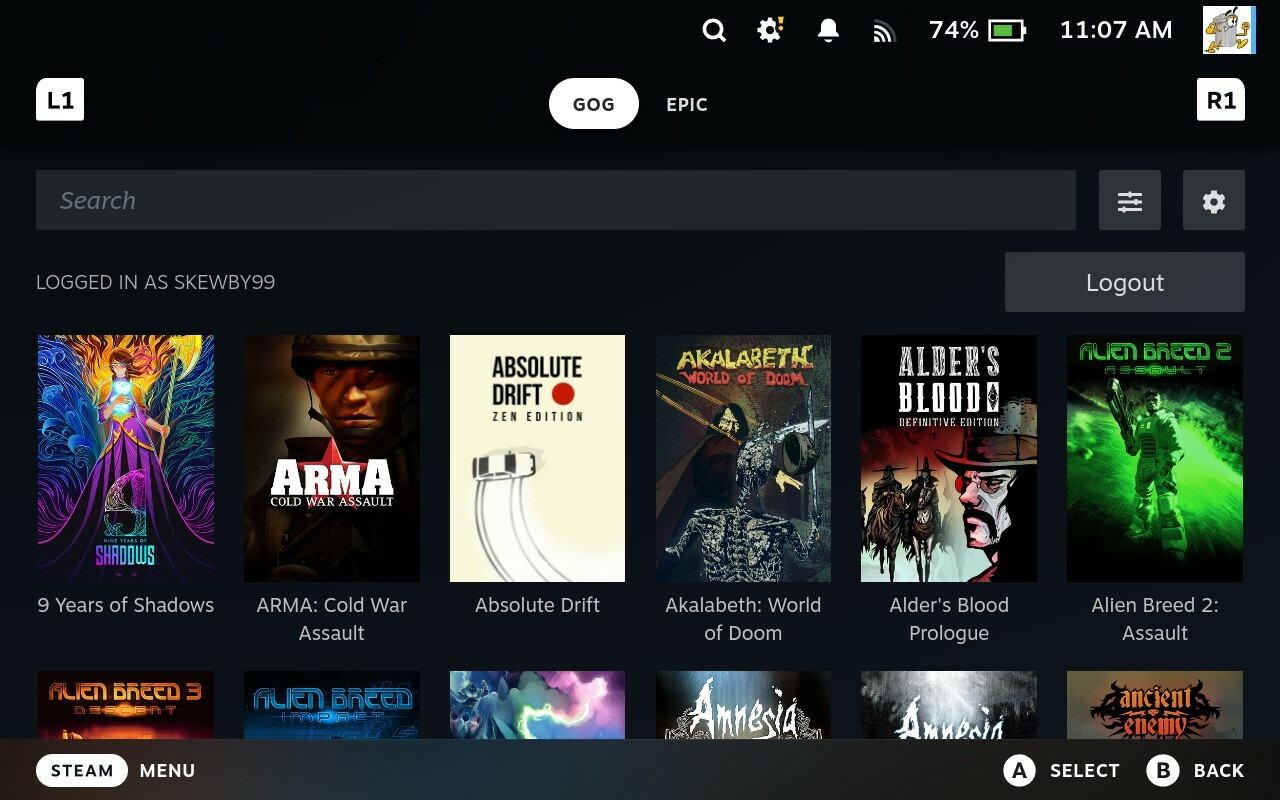Switch to the EPIC tab

pyautogui.click(x=687, y=104)
